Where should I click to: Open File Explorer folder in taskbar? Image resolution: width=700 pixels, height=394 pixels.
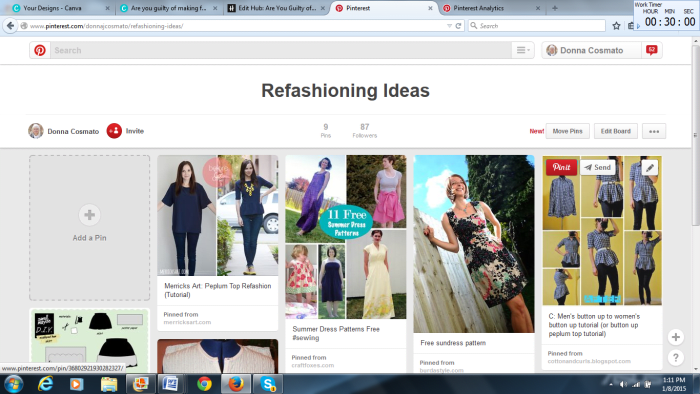click(x=108, y=384)
